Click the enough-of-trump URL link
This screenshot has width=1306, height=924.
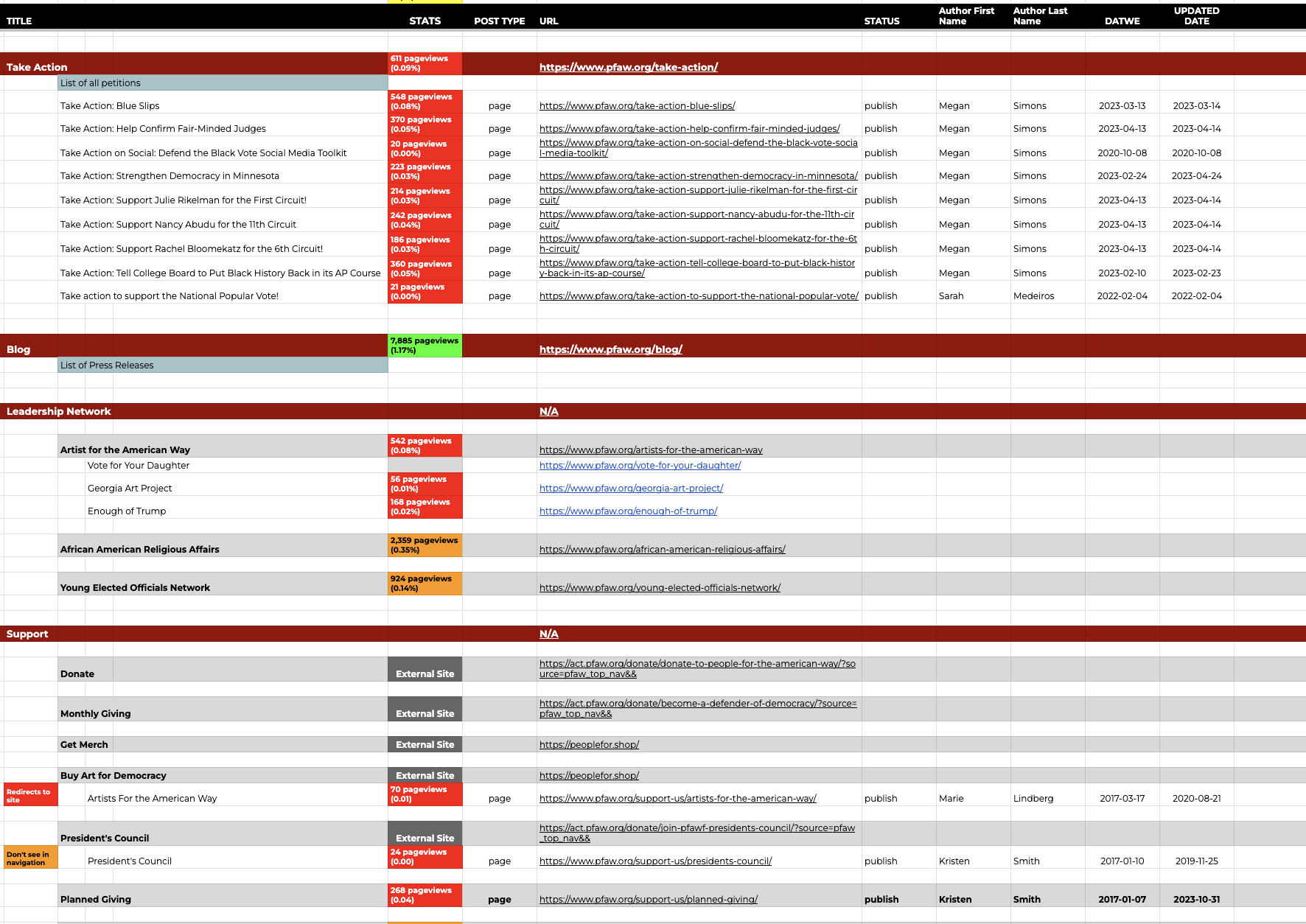[628, 511]
